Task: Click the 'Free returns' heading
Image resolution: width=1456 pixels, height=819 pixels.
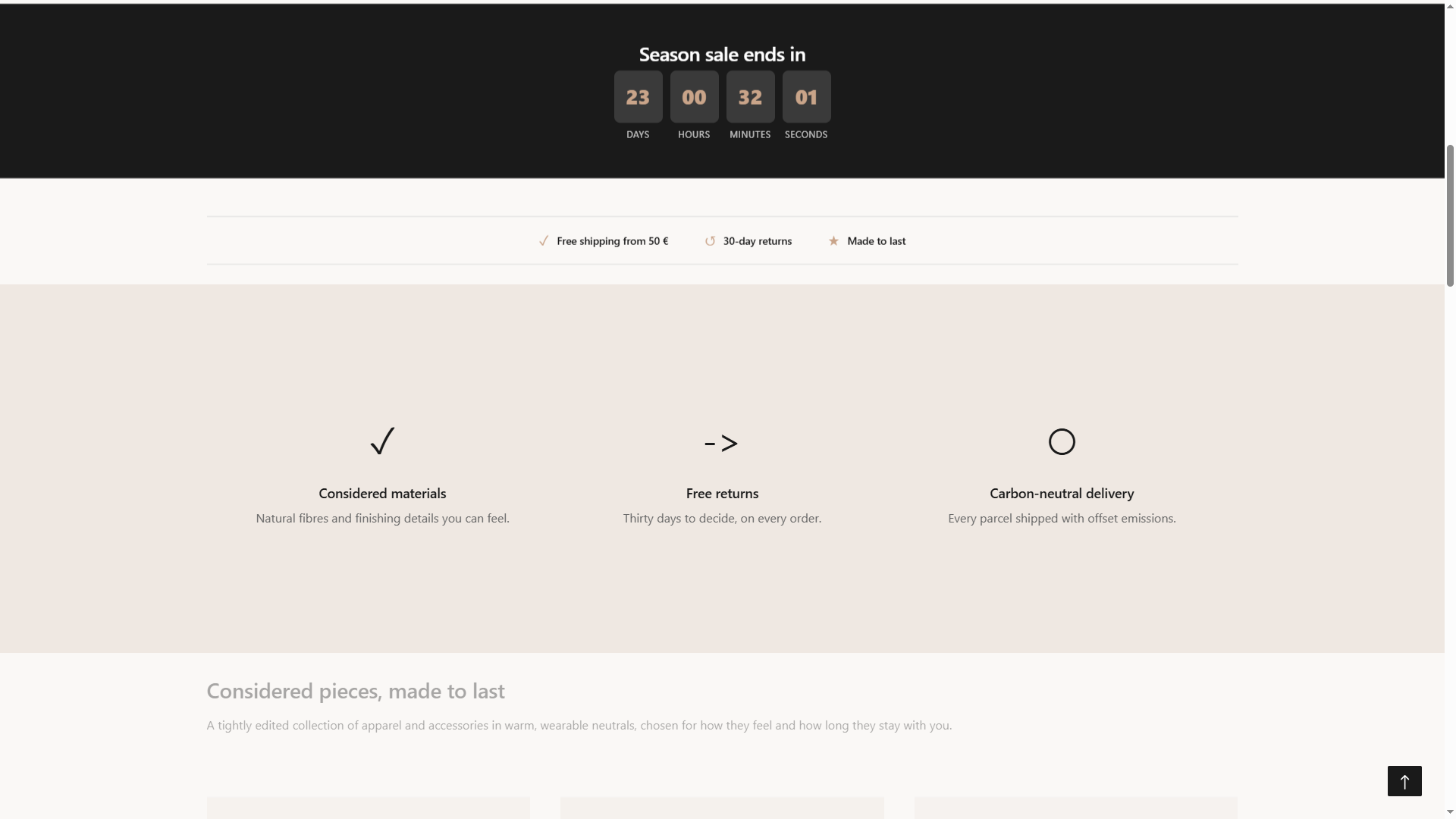Action: (722, 494)
